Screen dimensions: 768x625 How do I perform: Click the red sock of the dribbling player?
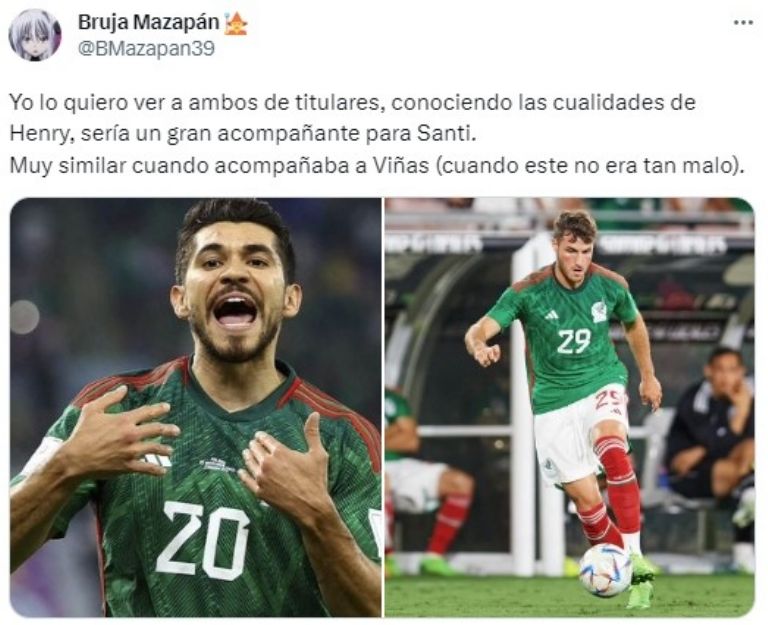[619, 486]
